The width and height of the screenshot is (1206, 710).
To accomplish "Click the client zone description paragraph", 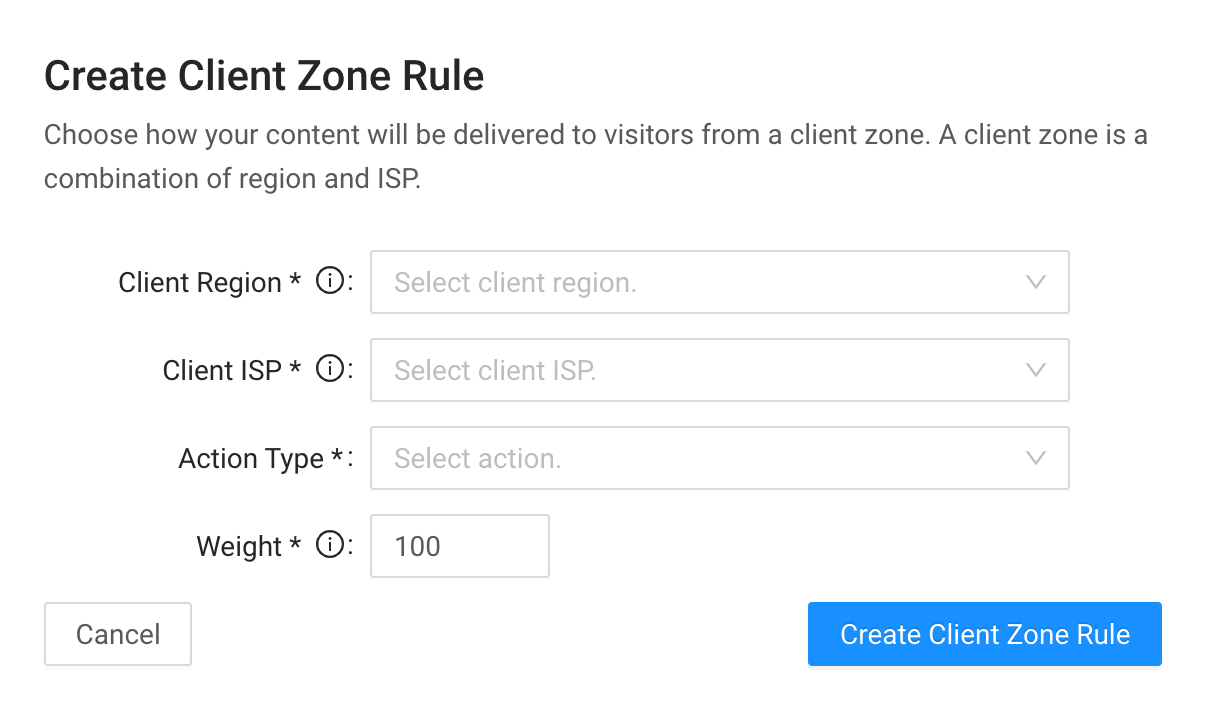I will (596, 156).
